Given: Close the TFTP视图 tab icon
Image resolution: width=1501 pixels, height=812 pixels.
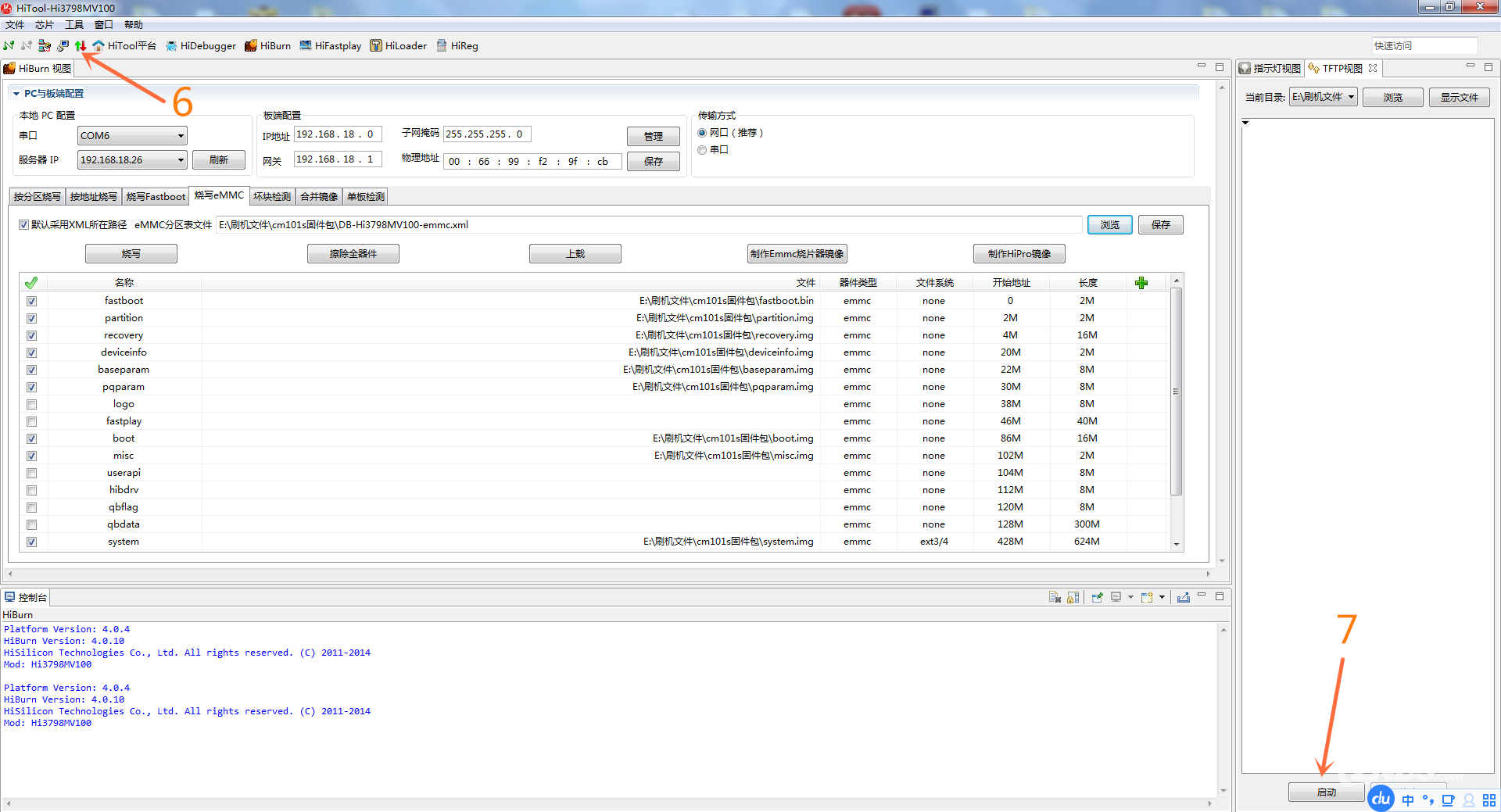Looking at the screenshot, I should tap(1373, 68).
